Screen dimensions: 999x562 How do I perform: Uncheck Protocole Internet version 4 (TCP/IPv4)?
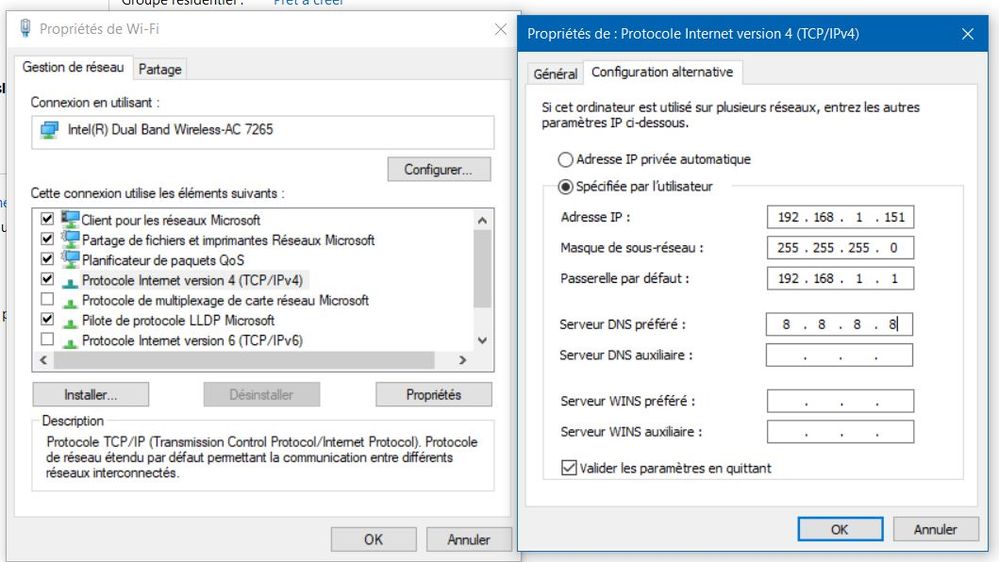click(47, 280)
